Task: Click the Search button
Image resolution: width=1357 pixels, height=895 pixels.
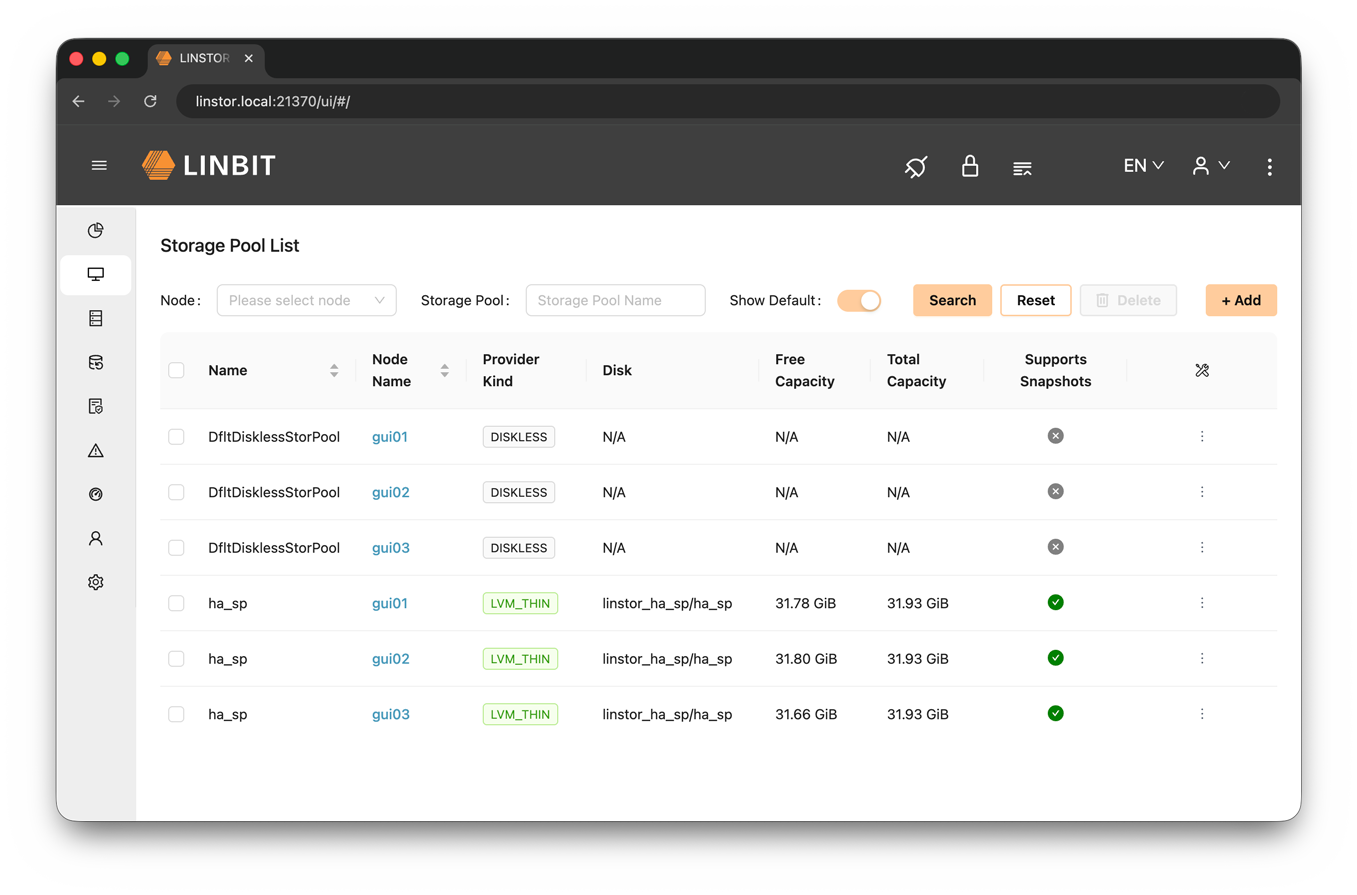Action: [952, 300]
